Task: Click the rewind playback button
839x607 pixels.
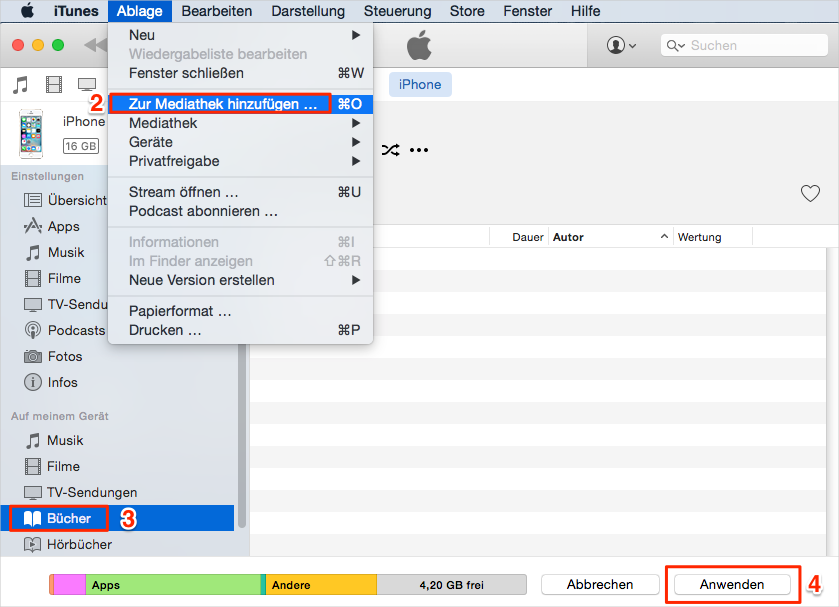Action: point(96,45)
